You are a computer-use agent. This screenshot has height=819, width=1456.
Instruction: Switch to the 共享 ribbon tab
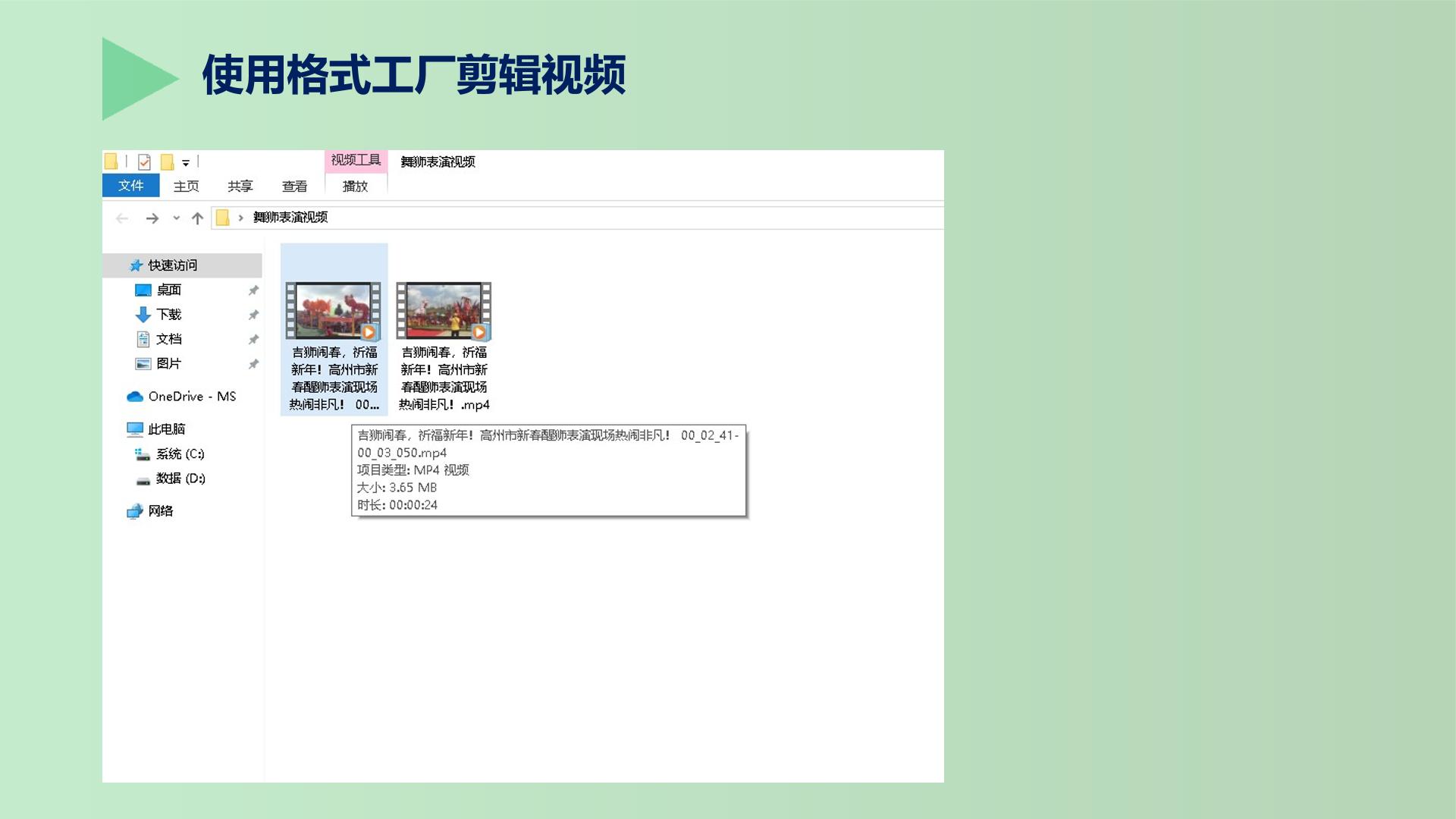point(240,186)
